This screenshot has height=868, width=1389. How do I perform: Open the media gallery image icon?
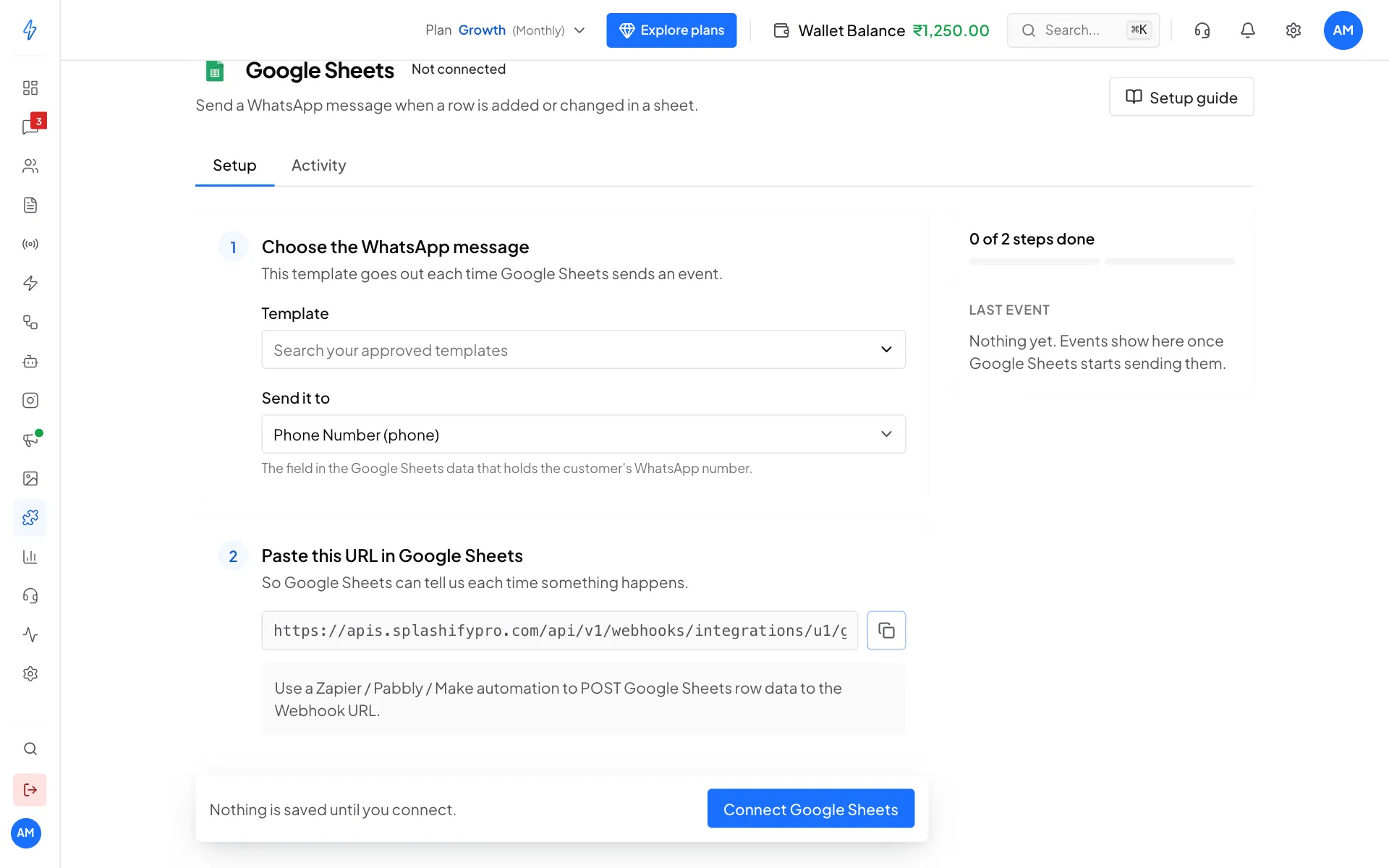coord(30,478)
